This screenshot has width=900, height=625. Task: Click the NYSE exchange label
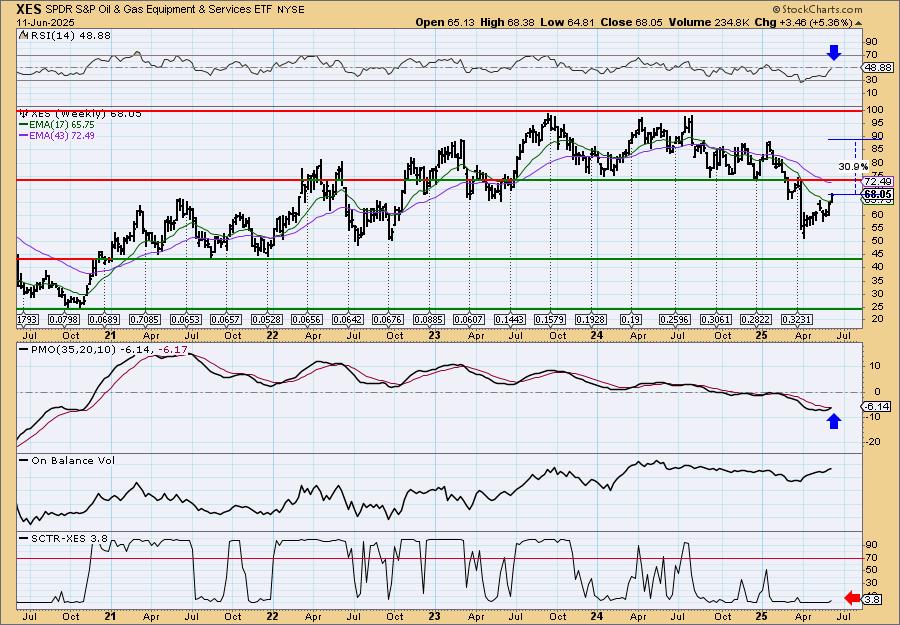pos(289,10)
